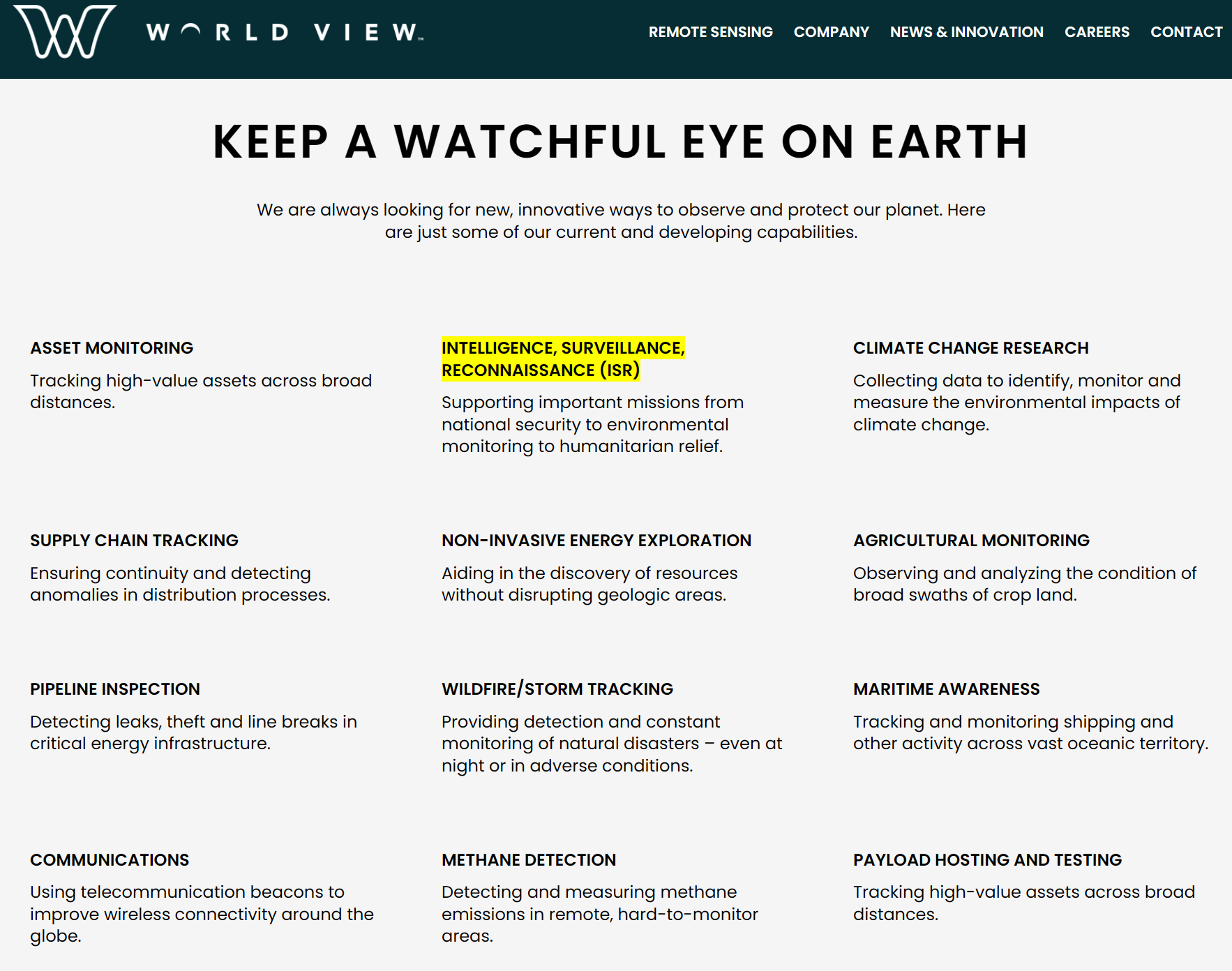Select the highlighted ISR heading
Image resolution: width=1232 pixels, height=971 pixels.
click(x=562, y=359)
